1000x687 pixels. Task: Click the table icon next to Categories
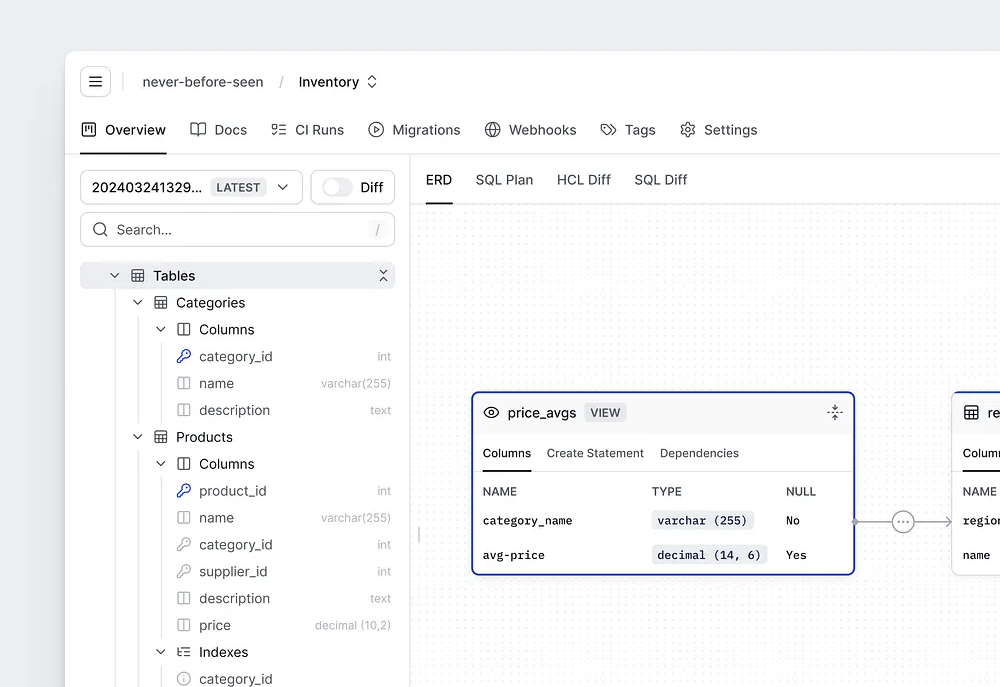pos(160,303)
